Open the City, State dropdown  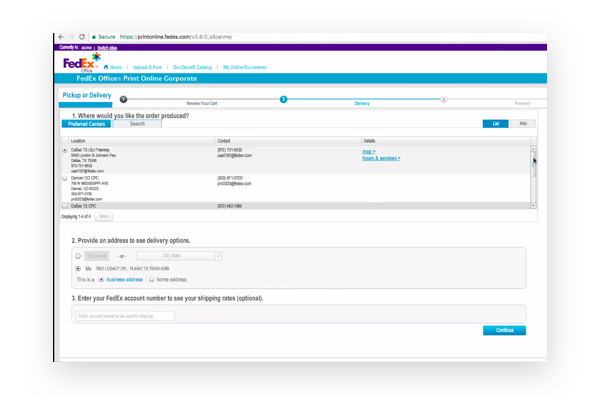click(179, 256)
